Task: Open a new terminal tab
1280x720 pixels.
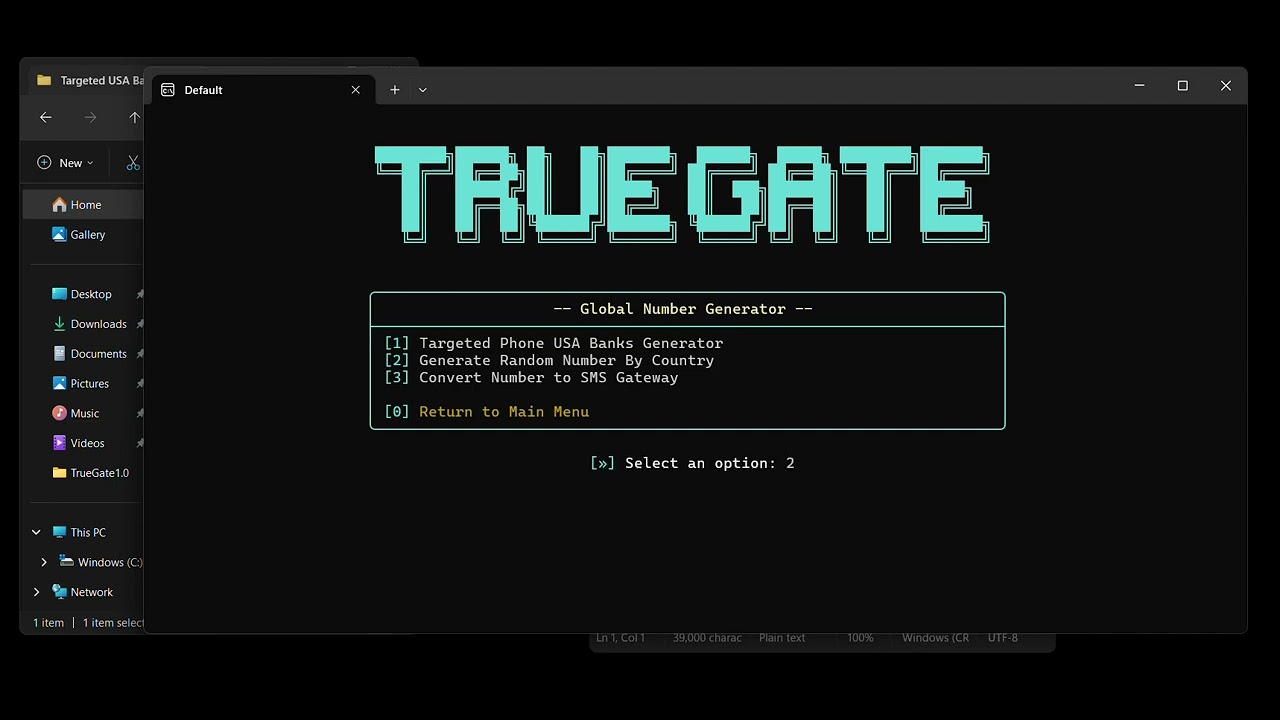Action: [x=395, y=90]
